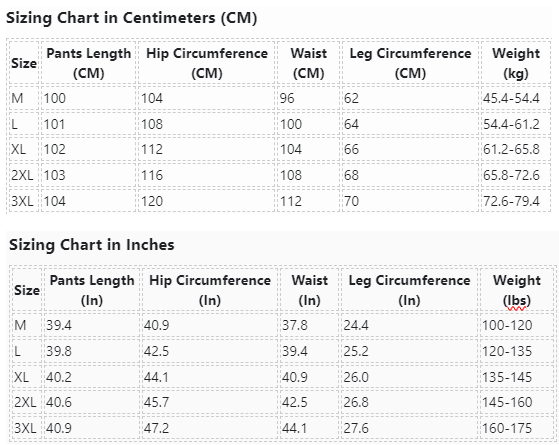Viewport: 559px width, 445px height.
Task: Click the misspelled 'lbs' word with red underline
Action: pos(517,301)
